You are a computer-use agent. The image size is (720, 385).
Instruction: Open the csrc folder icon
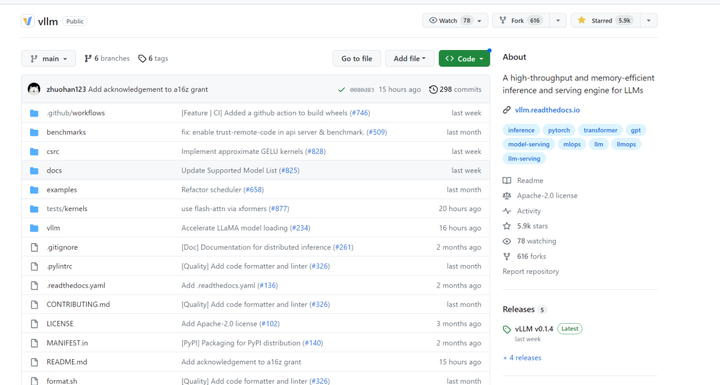point(34,151)
